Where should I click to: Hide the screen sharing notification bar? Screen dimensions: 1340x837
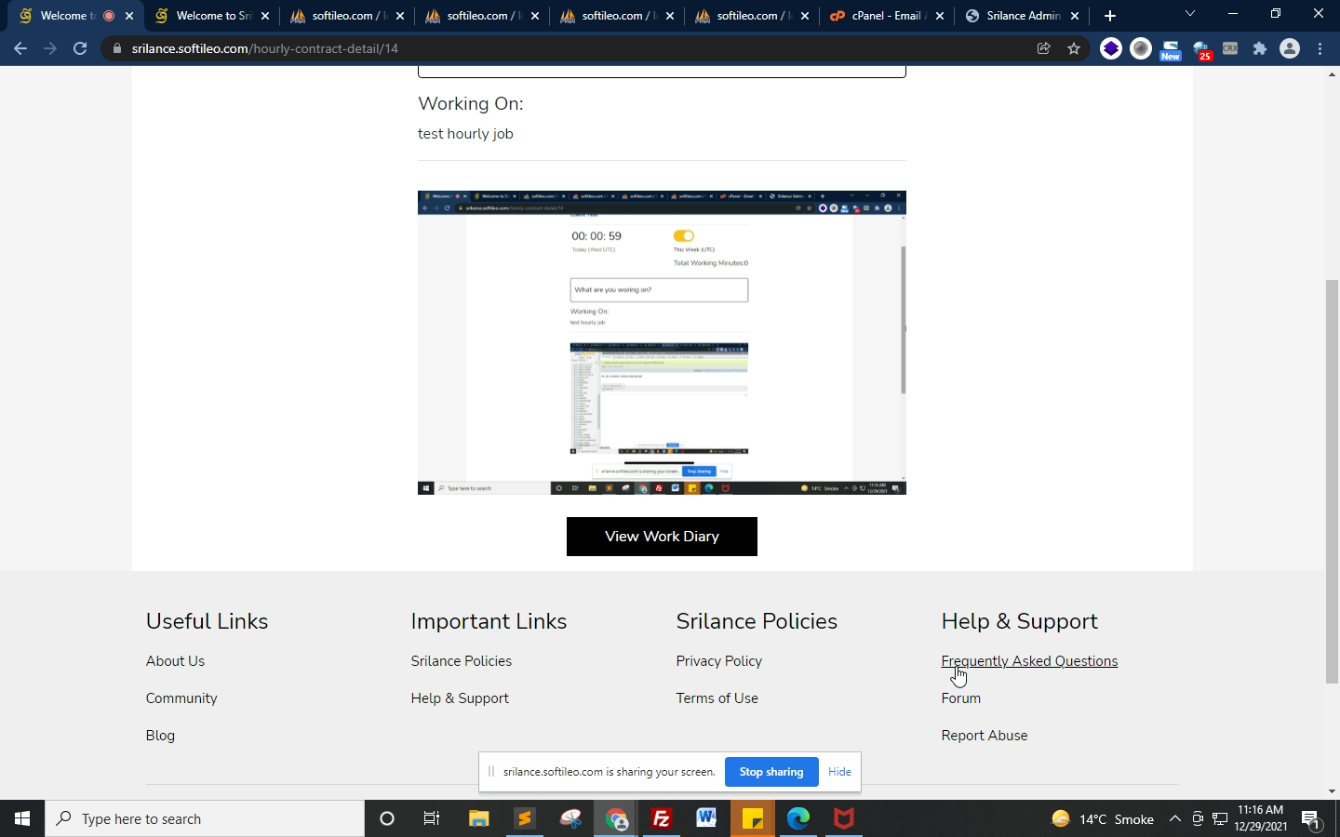point(839,772)
